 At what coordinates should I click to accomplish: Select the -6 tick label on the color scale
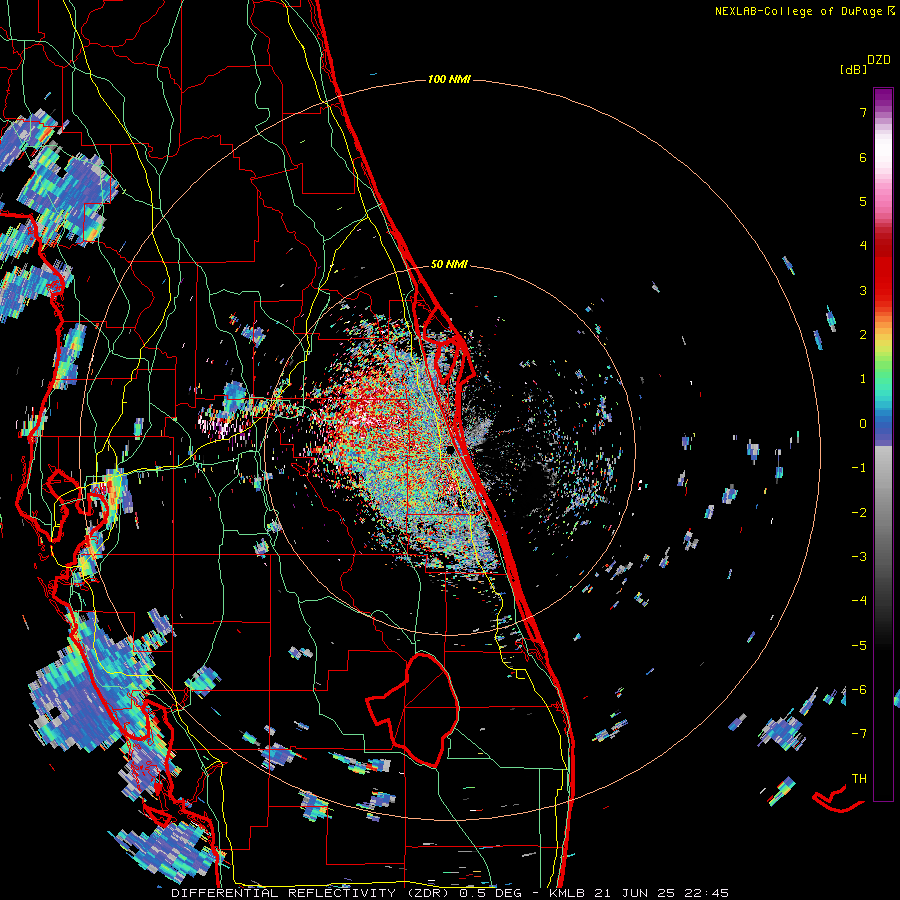859,690
